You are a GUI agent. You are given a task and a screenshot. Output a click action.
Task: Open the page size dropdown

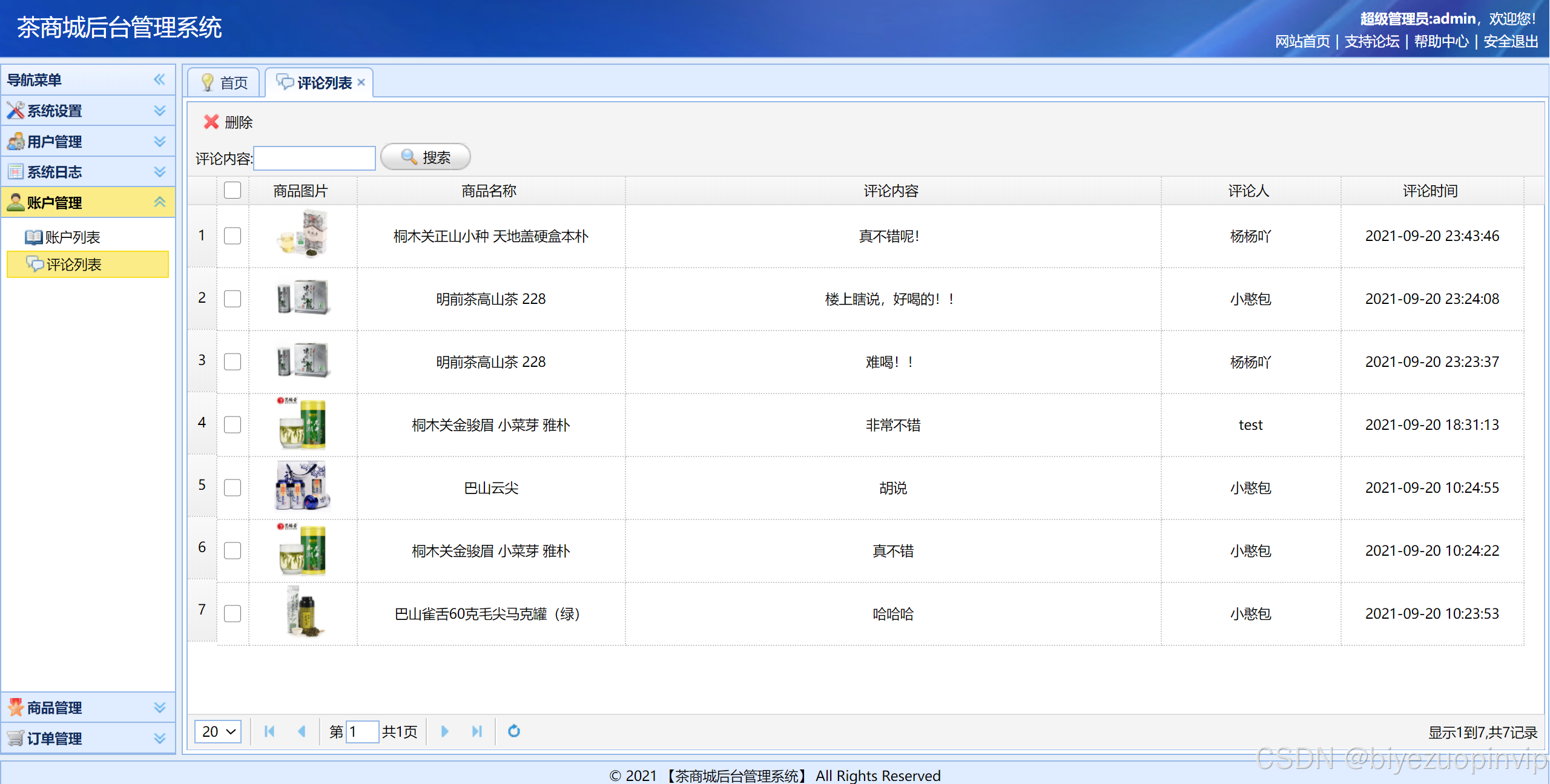(x=218, y=731)
